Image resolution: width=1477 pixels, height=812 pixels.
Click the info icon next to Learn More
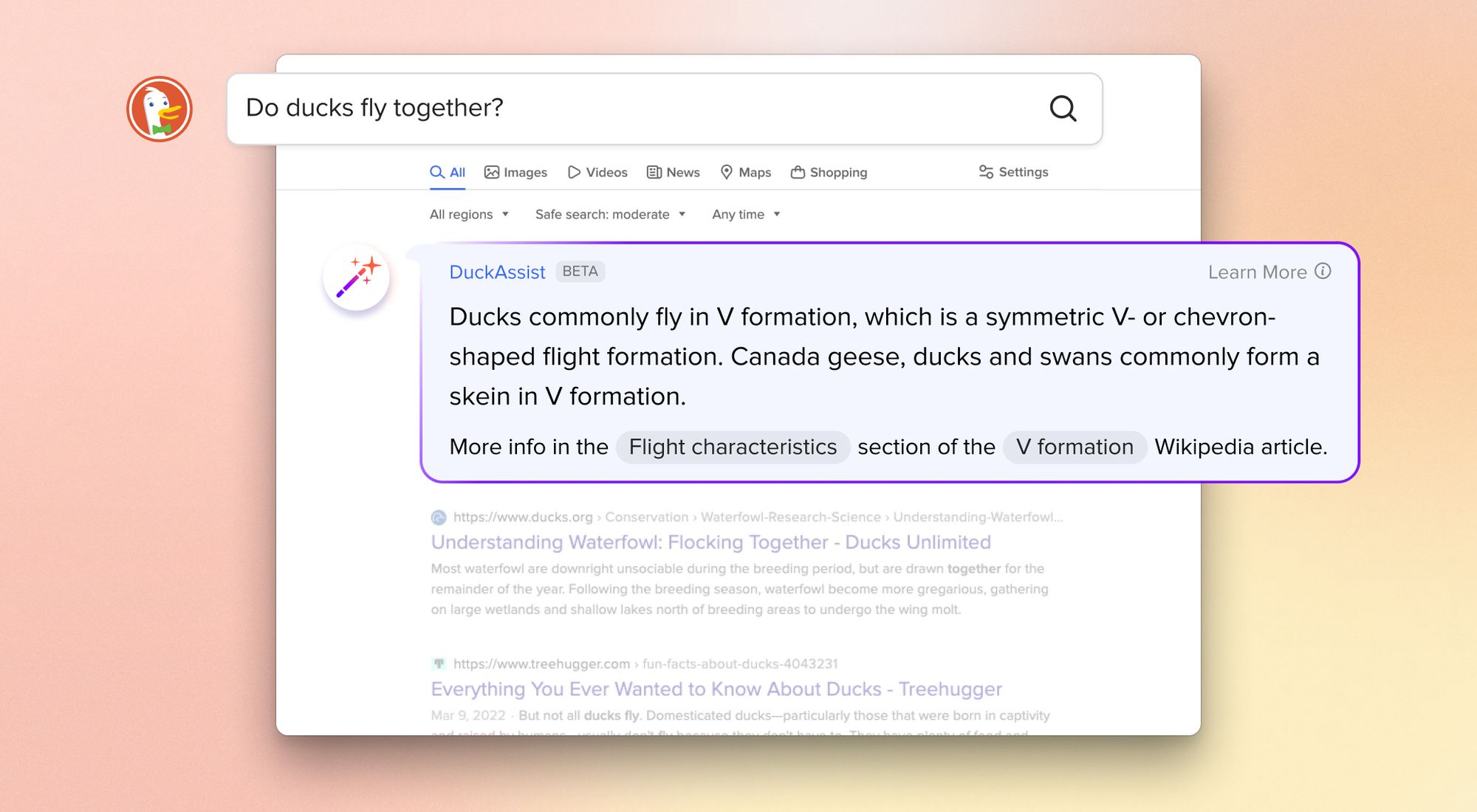(1323, 272)
